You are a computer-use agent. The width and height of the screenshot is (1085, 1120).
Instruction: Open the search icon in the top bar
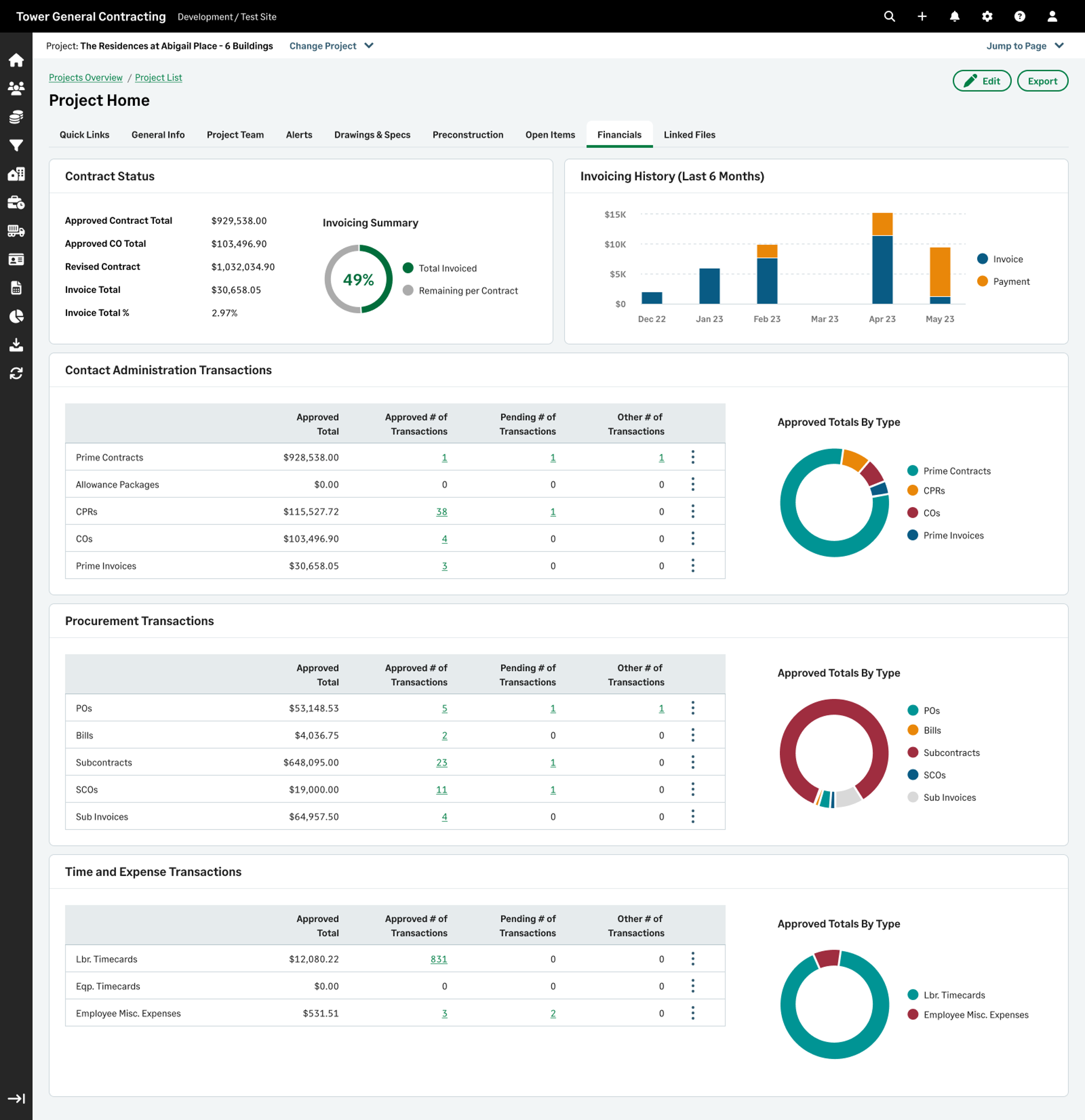889,16
